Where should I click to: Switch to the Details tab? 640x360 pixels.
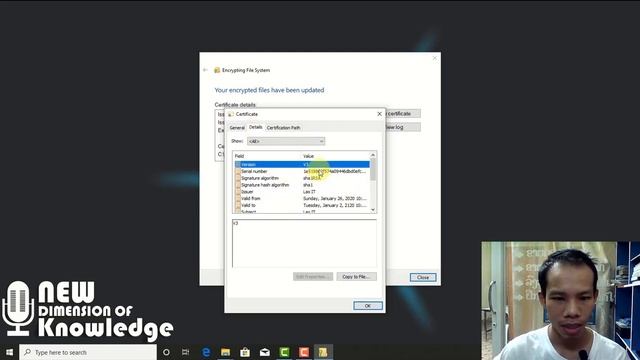pyautogui.click(x=256, y=127)
